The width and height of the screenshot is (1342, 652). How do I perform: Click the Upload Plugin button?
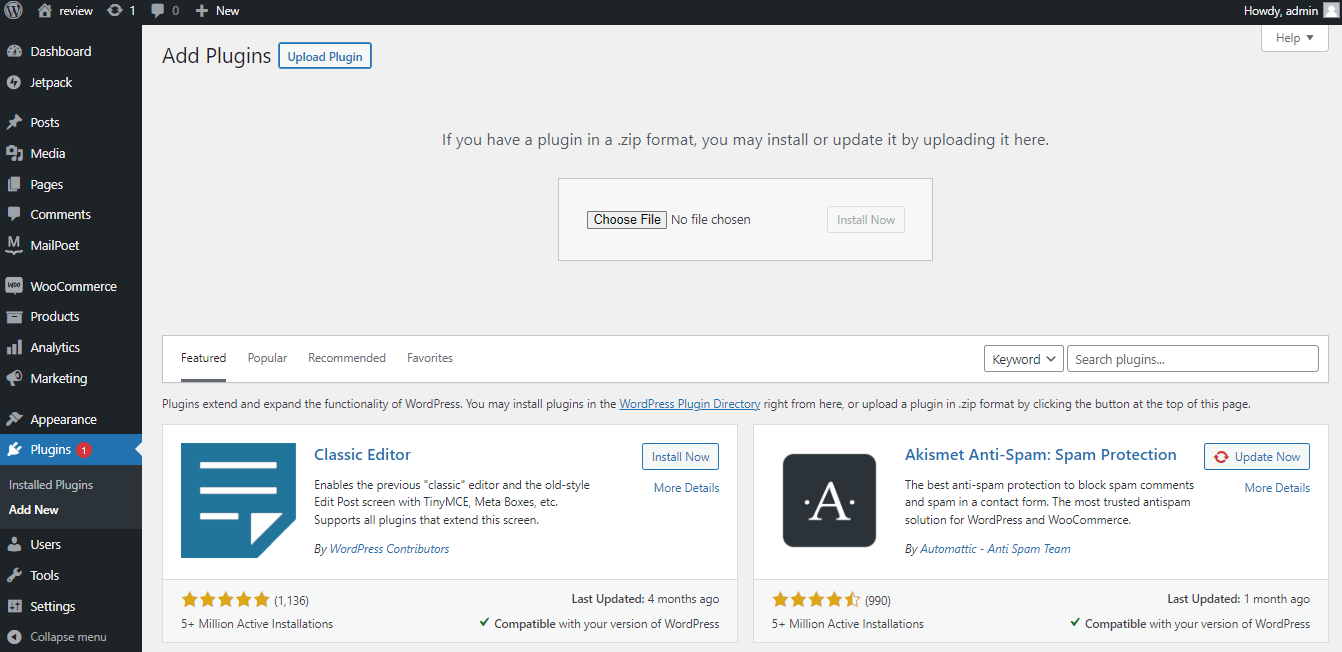click(x=325, y=56)
